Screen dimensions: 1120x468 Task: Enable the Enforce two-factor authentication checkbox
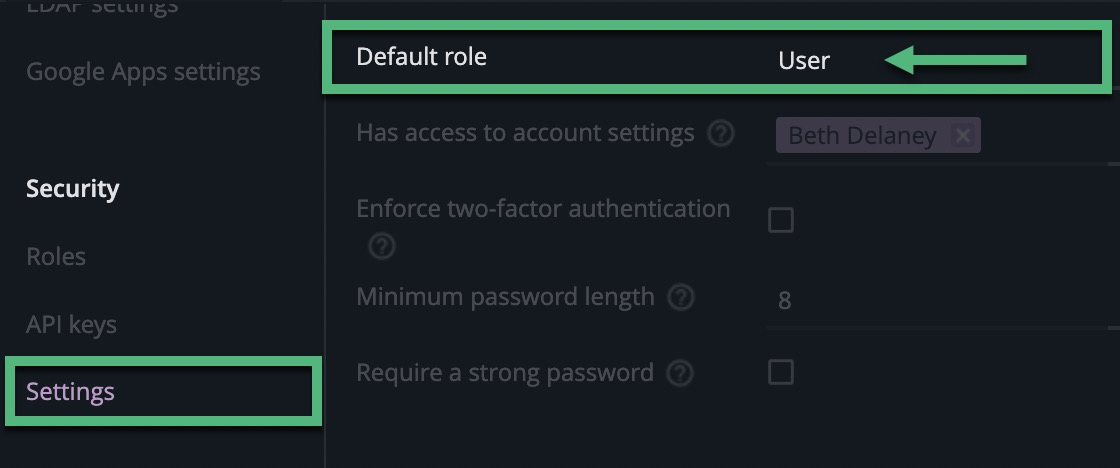click(x=781, y=220)
